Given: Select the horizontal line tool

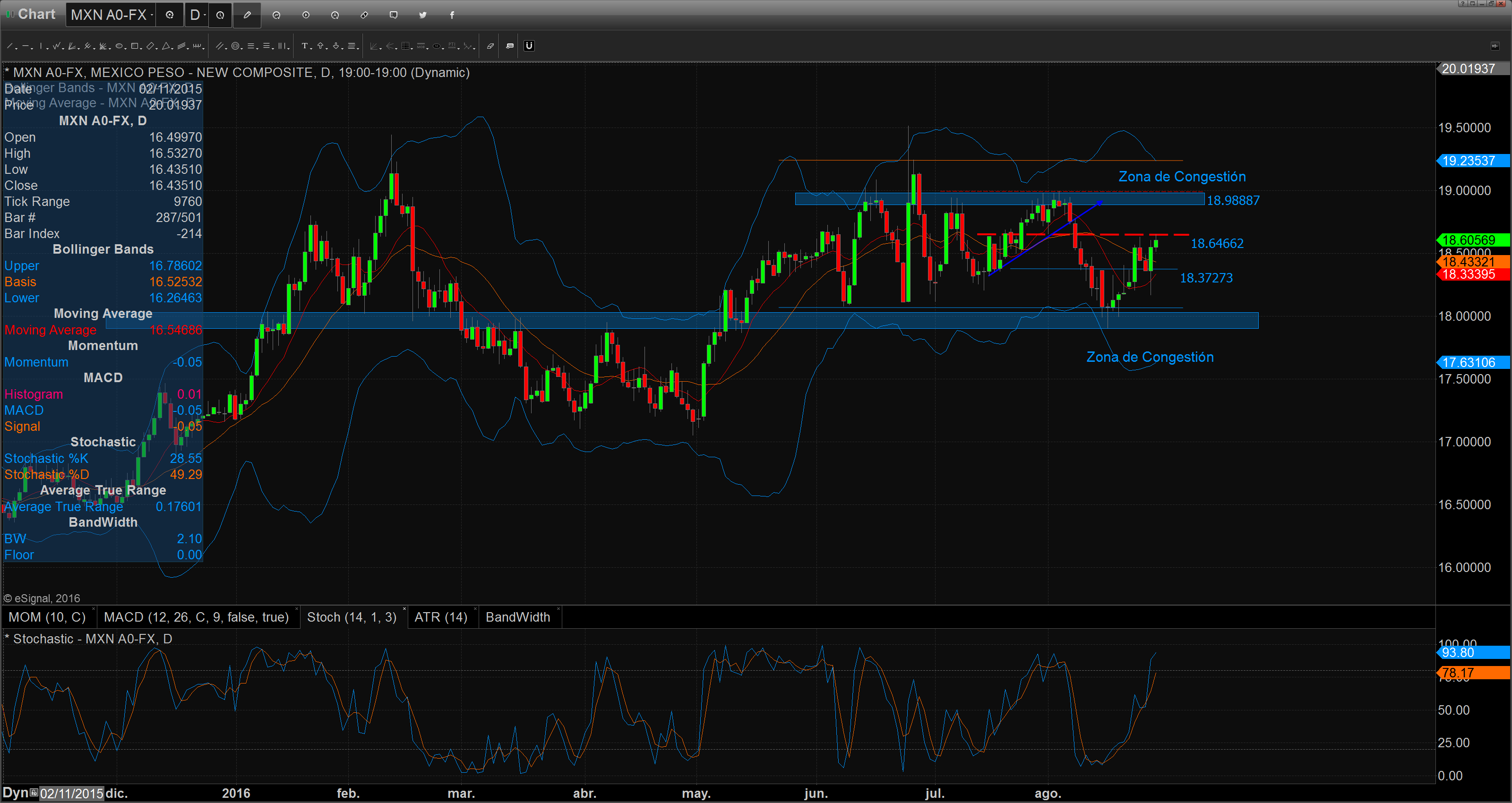Looking at the screenshot, I should 26,46.
